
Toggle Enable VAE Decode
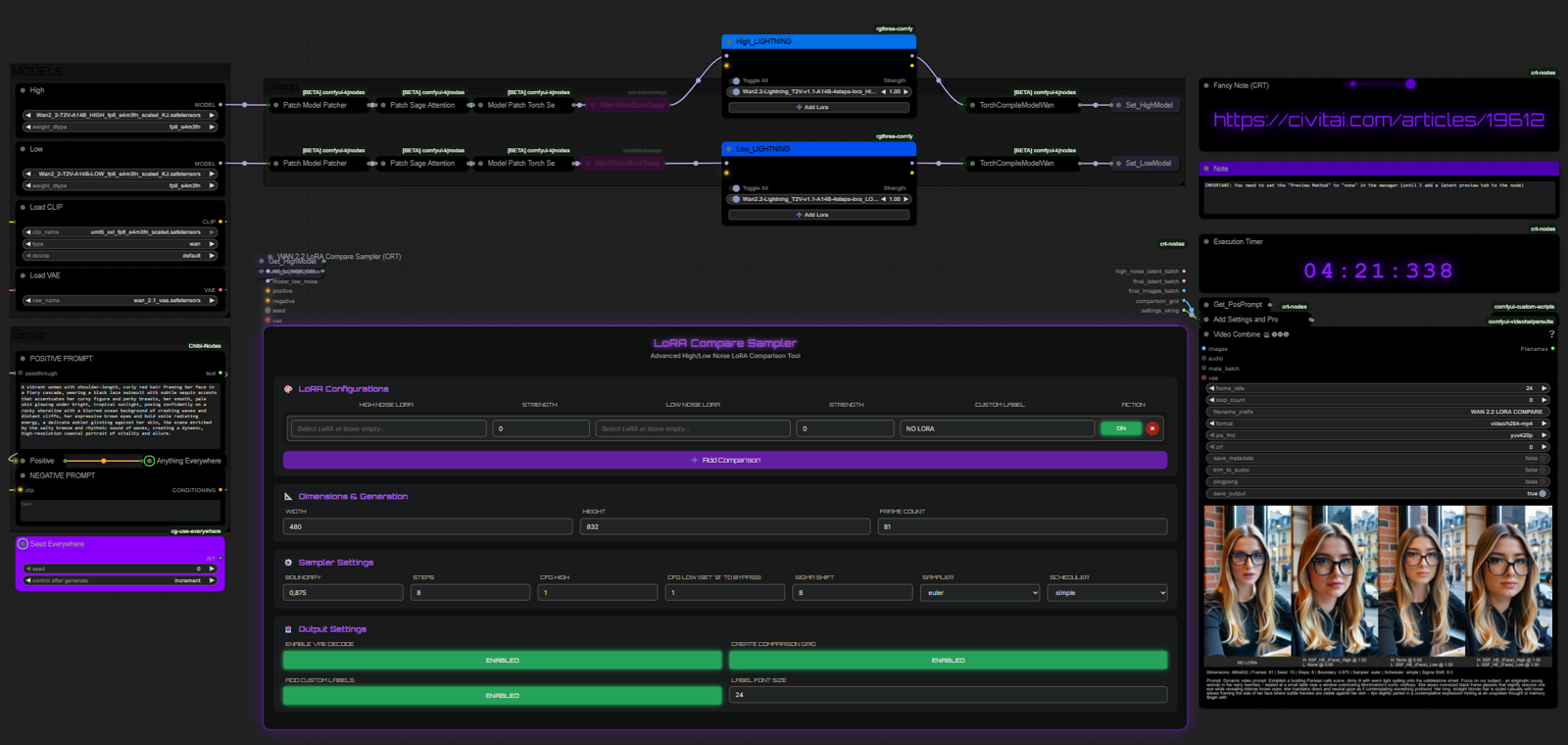point(503,661)
